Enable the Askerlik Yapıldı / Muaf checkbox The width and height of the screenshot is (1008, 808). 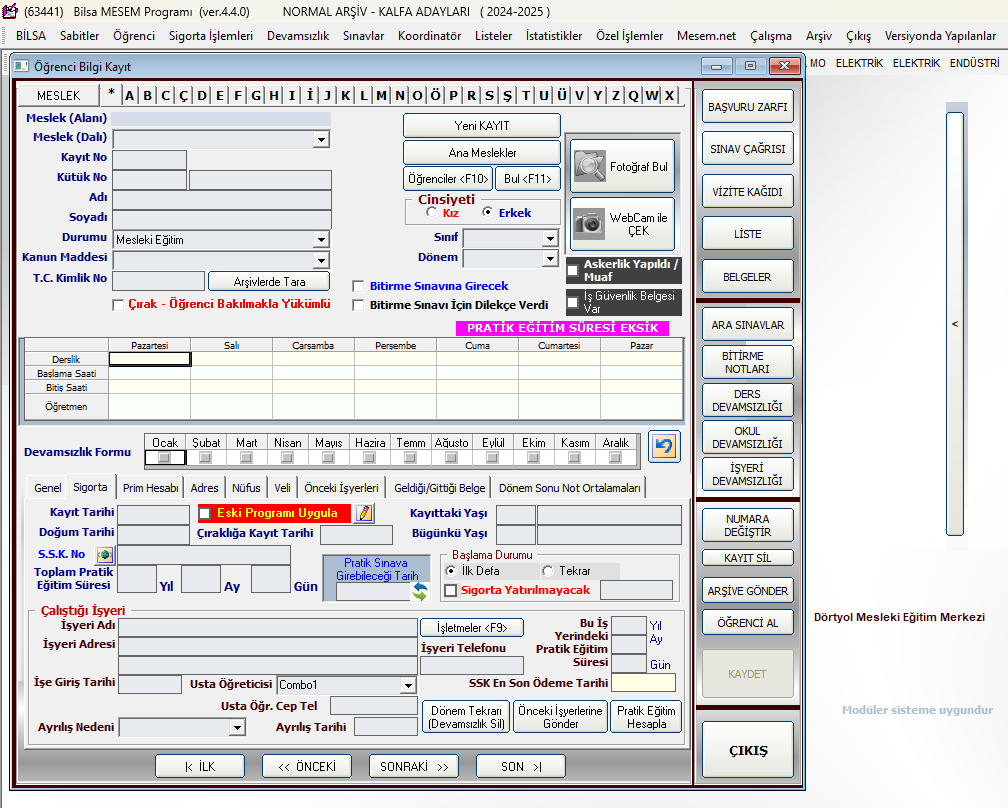click(x=573, y=270)
